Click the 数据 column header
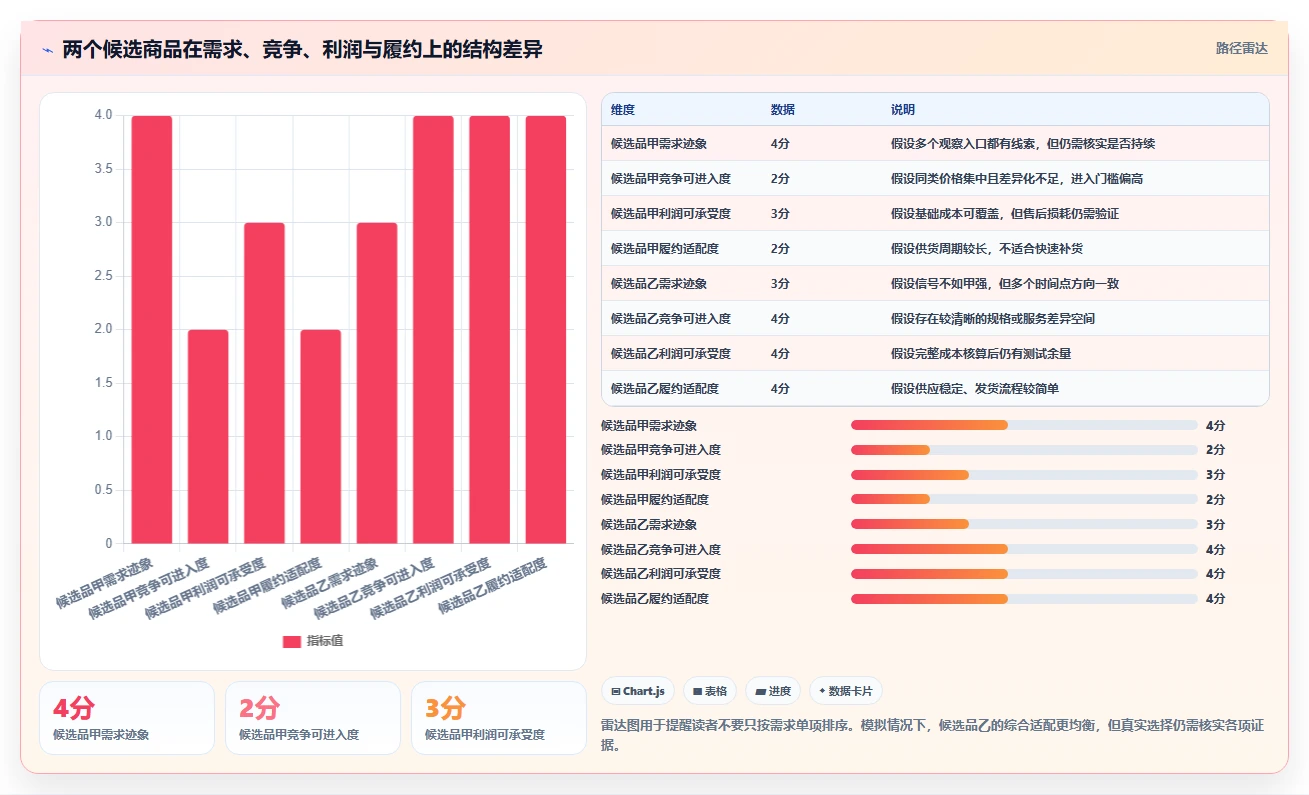The width and height of the screenshot is (1309, 795). coord(783,110)
